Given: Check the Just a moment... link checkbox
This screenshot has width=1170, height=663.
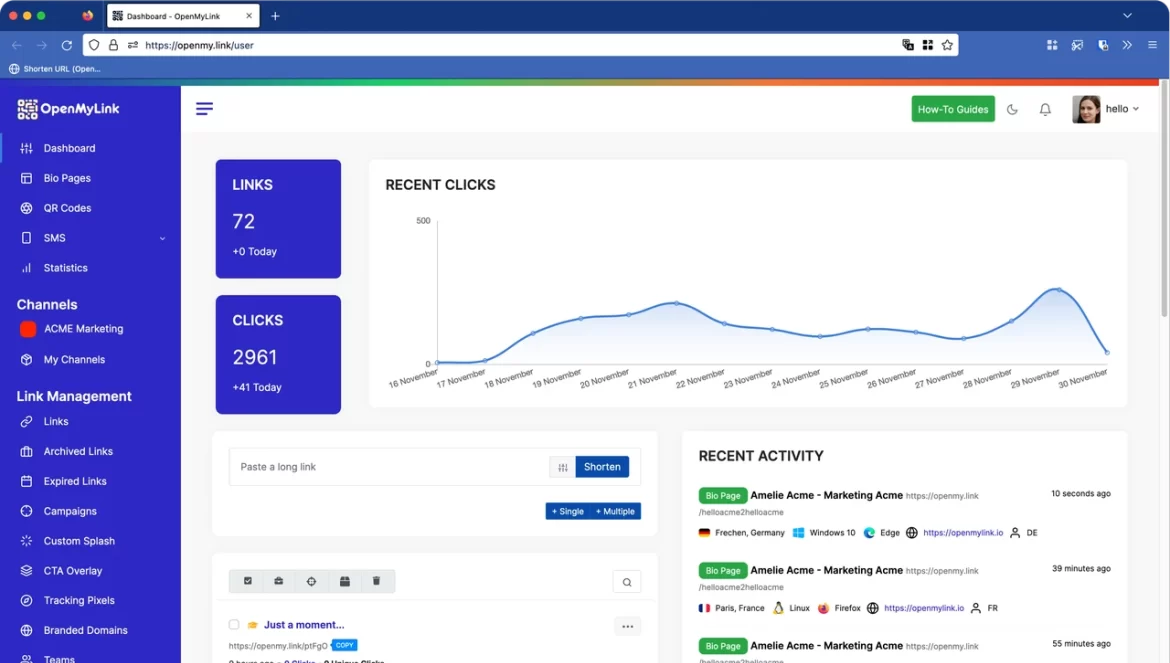Looking at the screenshot, I should 234,624.
